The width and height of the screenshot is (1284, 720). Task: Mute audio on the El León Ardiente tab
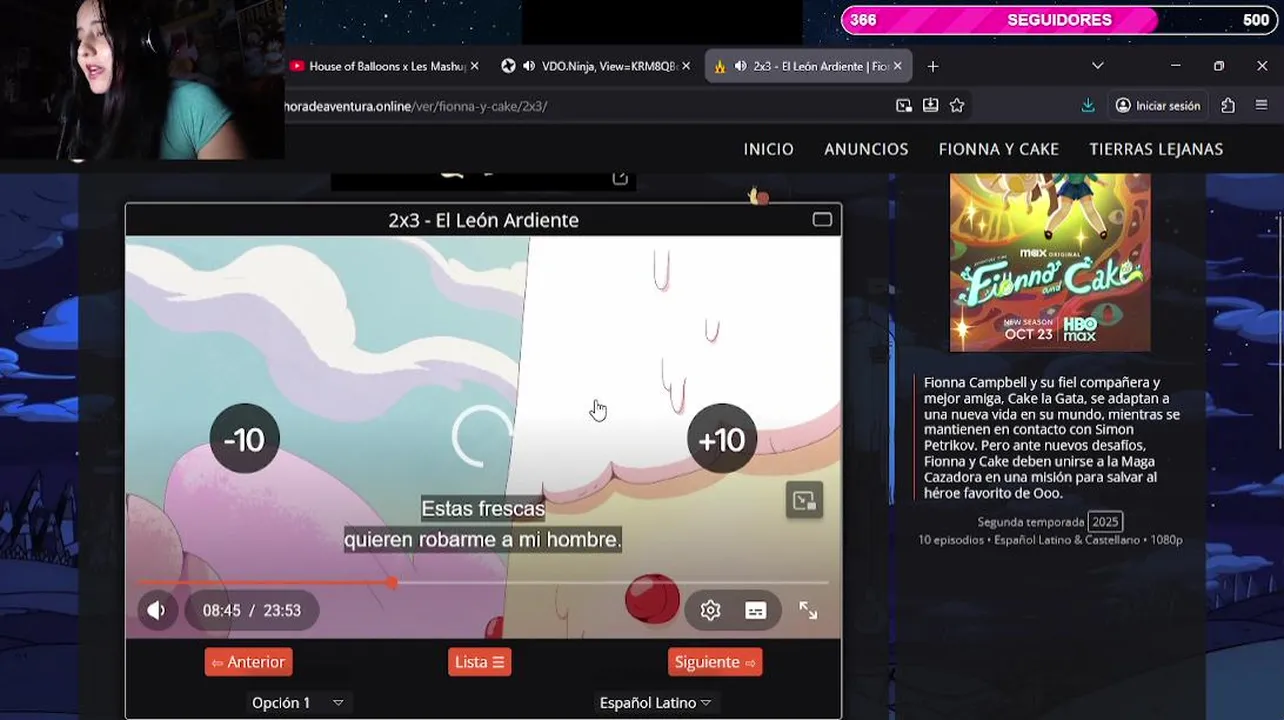740,66
